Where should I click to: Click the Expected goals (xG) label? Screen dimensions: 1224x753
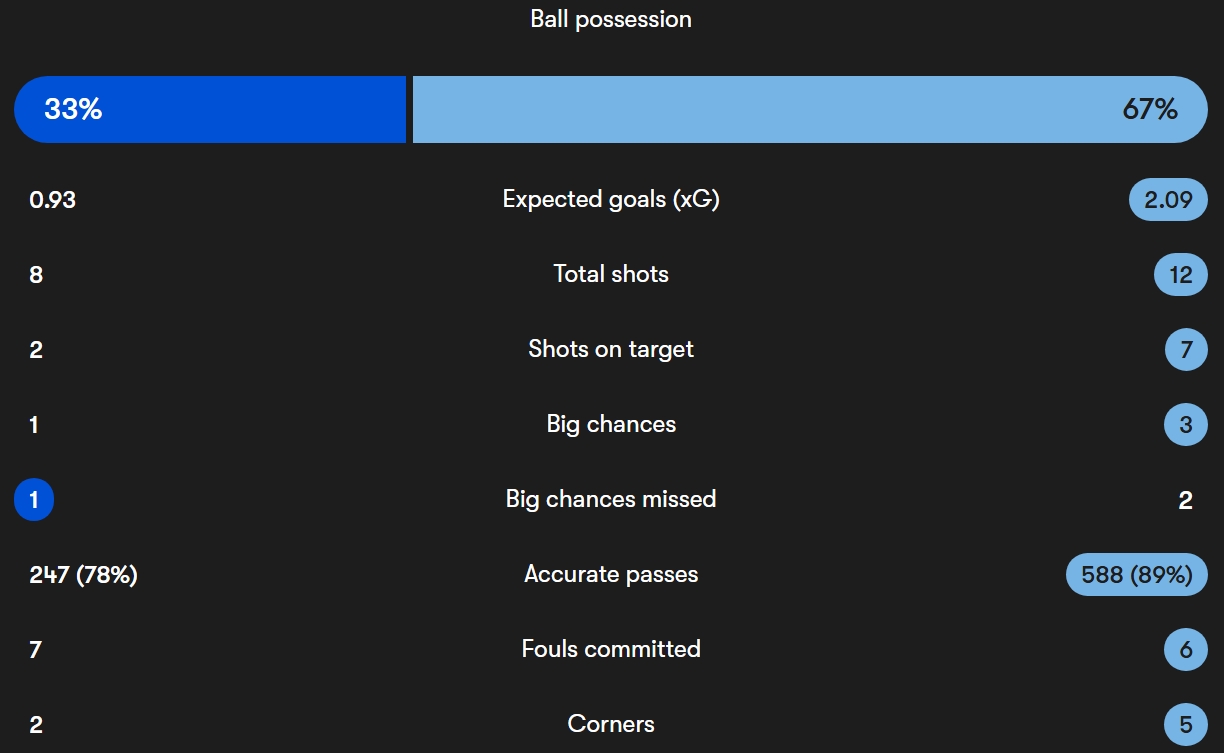[611, 199]
